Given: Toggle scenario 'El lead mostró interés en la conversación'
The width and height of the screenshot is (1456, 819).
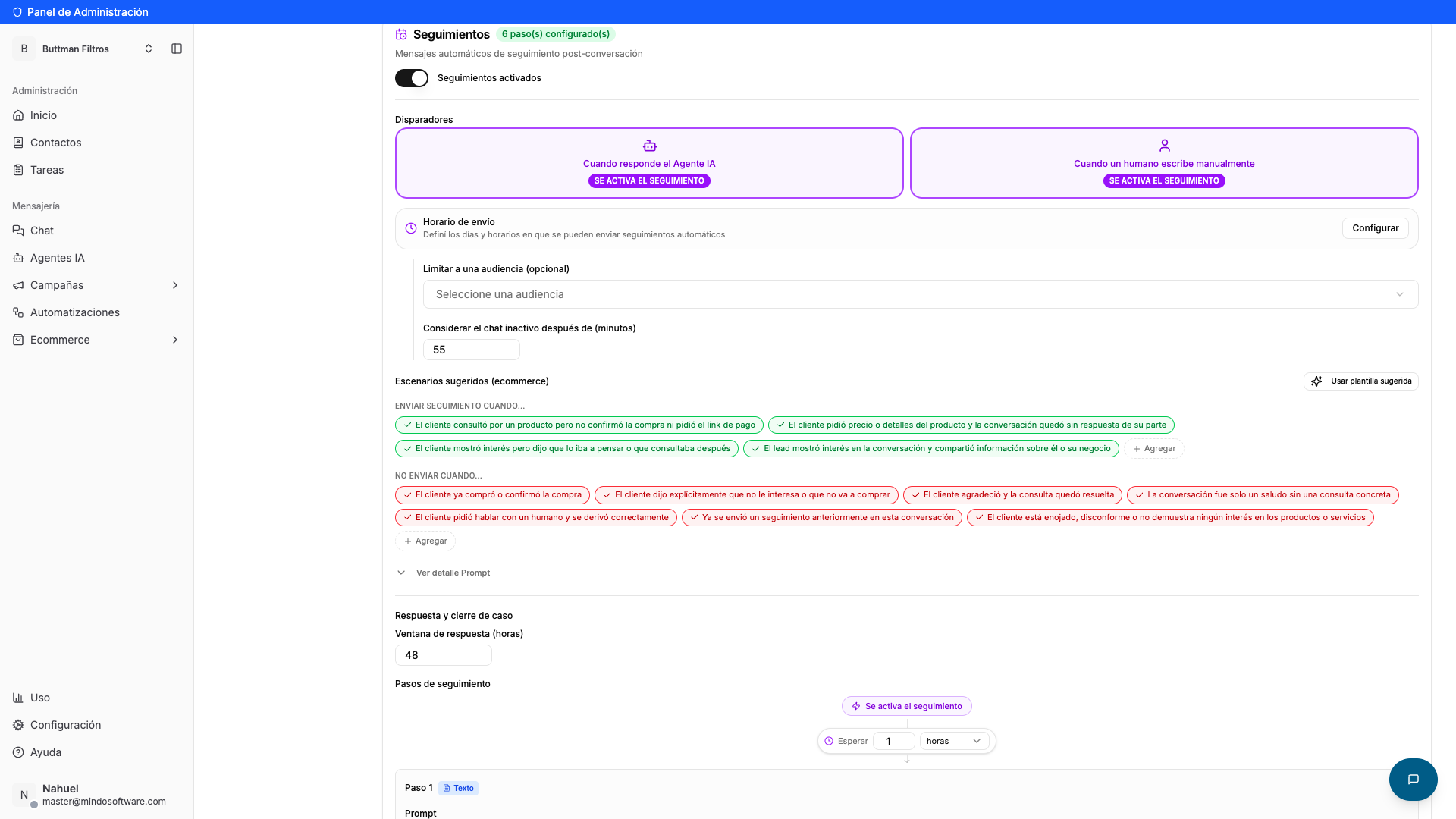Looking at the screenshot, I should click(931, 449).
